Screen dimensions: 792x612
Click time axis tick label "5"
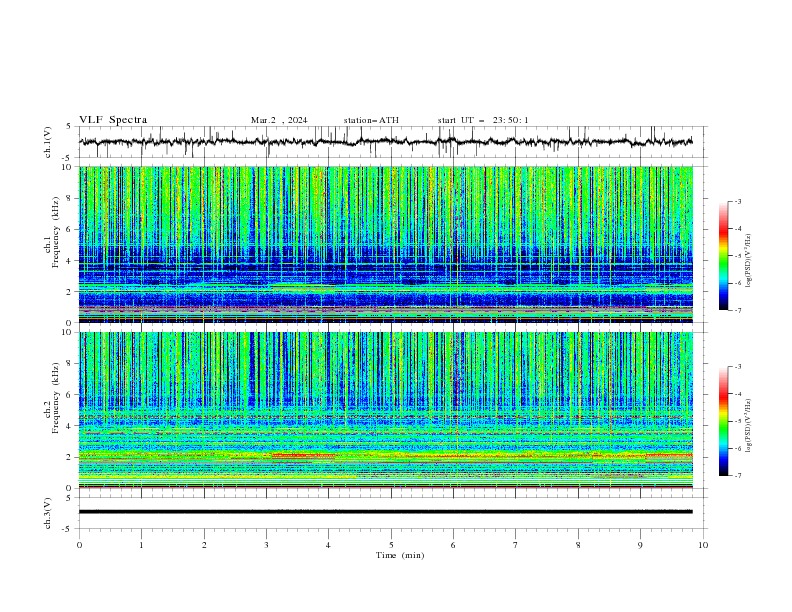tap(391, 545)
